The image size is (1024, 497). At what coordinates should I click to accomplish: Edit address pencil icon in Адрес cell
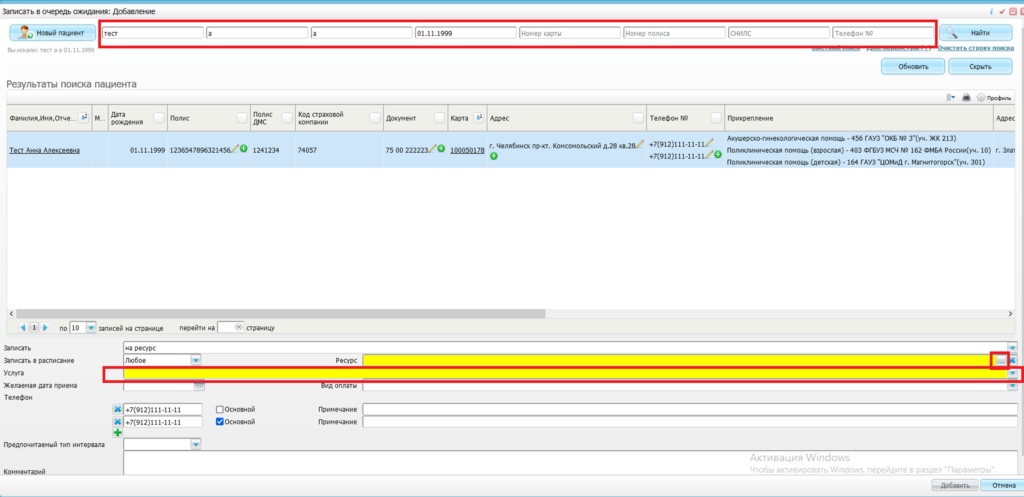[641, 144]
